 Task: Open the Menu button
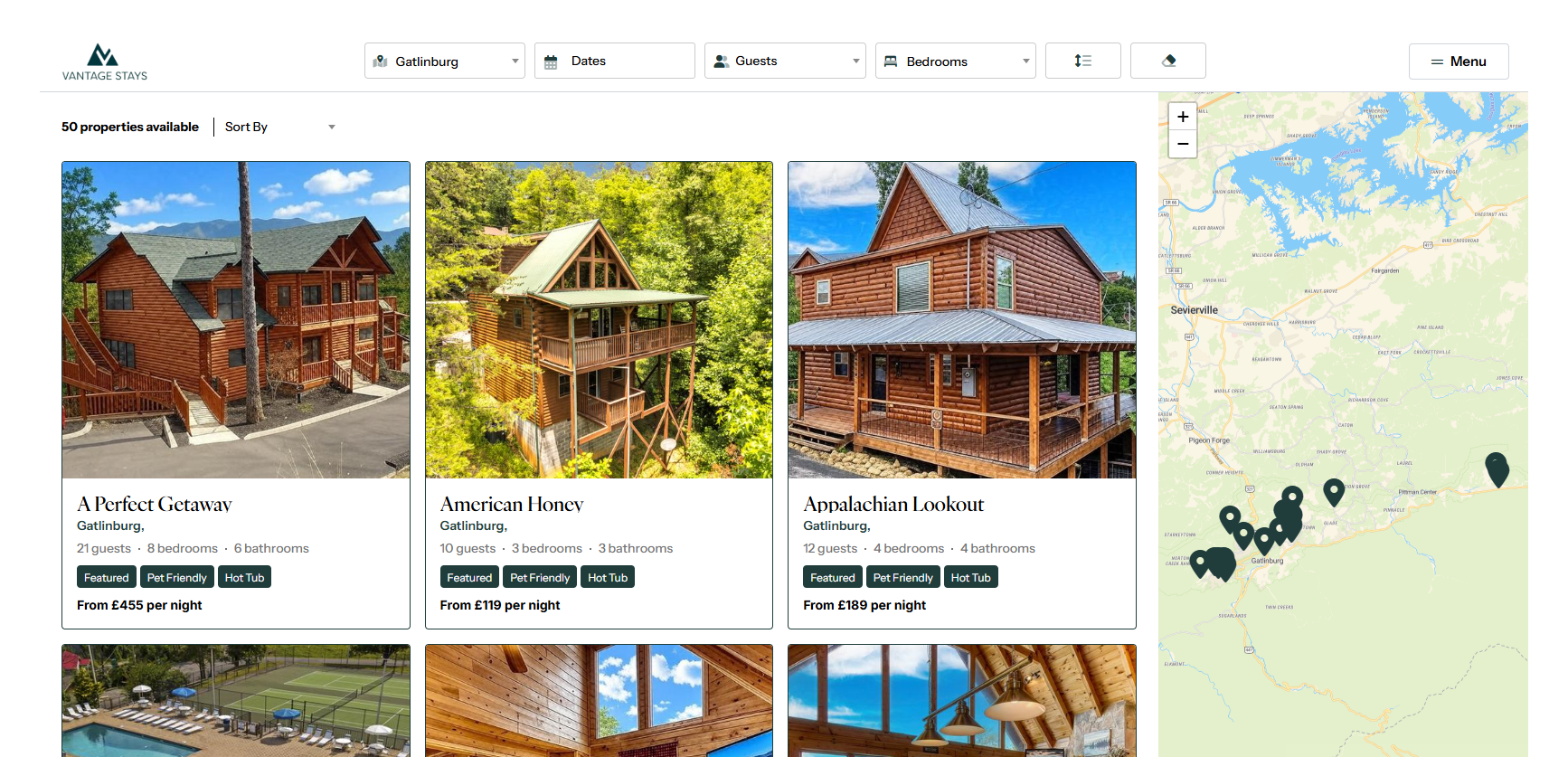click(x=1459, y=62)
